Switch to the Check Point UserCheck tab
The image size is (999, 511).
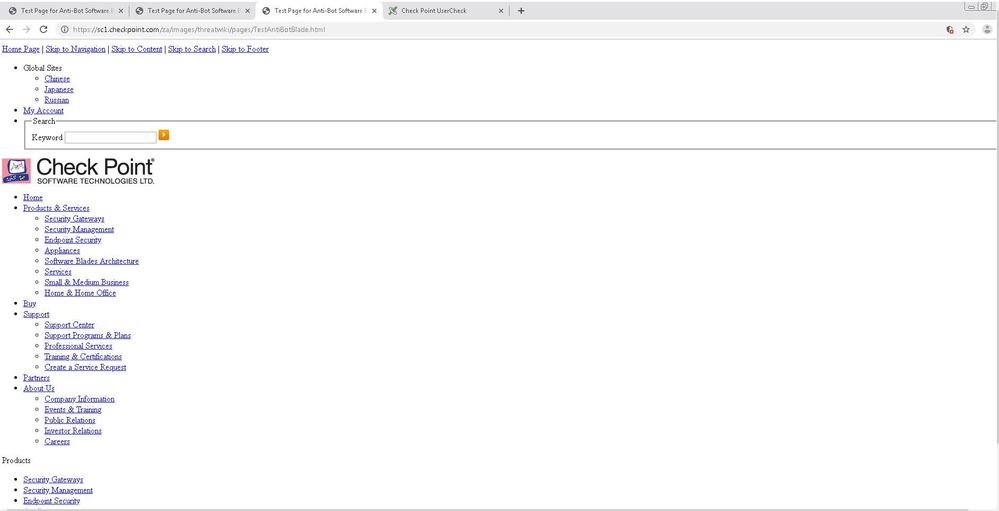[440, 11]
